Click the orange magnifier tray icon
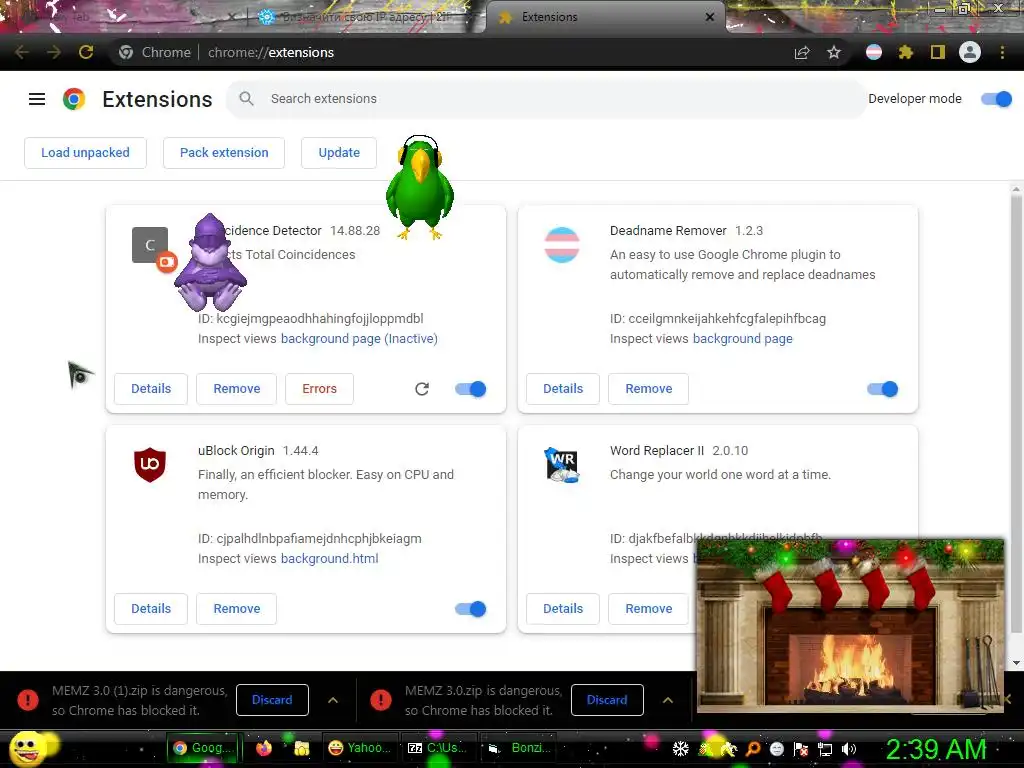The height and width of the screenshot is (768, 1024). pyautogui.click(x=753, y=749)
